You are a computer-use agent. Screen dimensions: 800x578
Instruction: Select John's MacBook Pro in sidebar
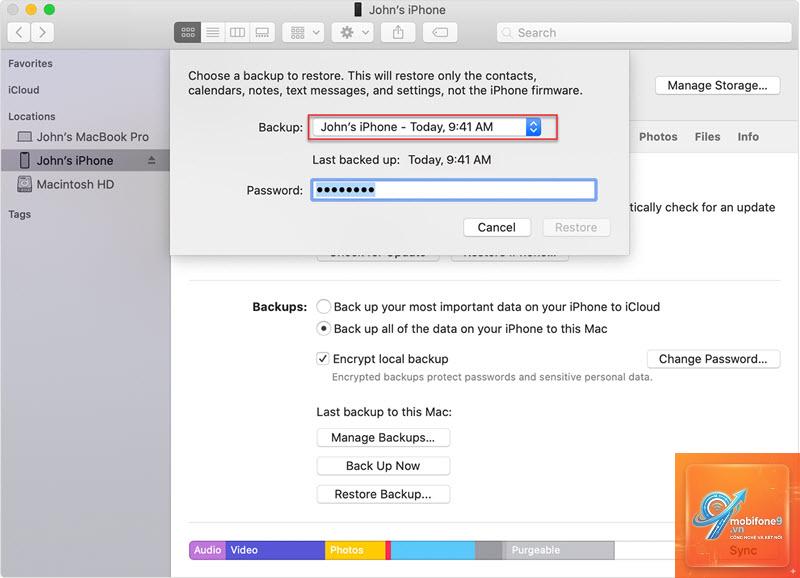click(85, 137)
